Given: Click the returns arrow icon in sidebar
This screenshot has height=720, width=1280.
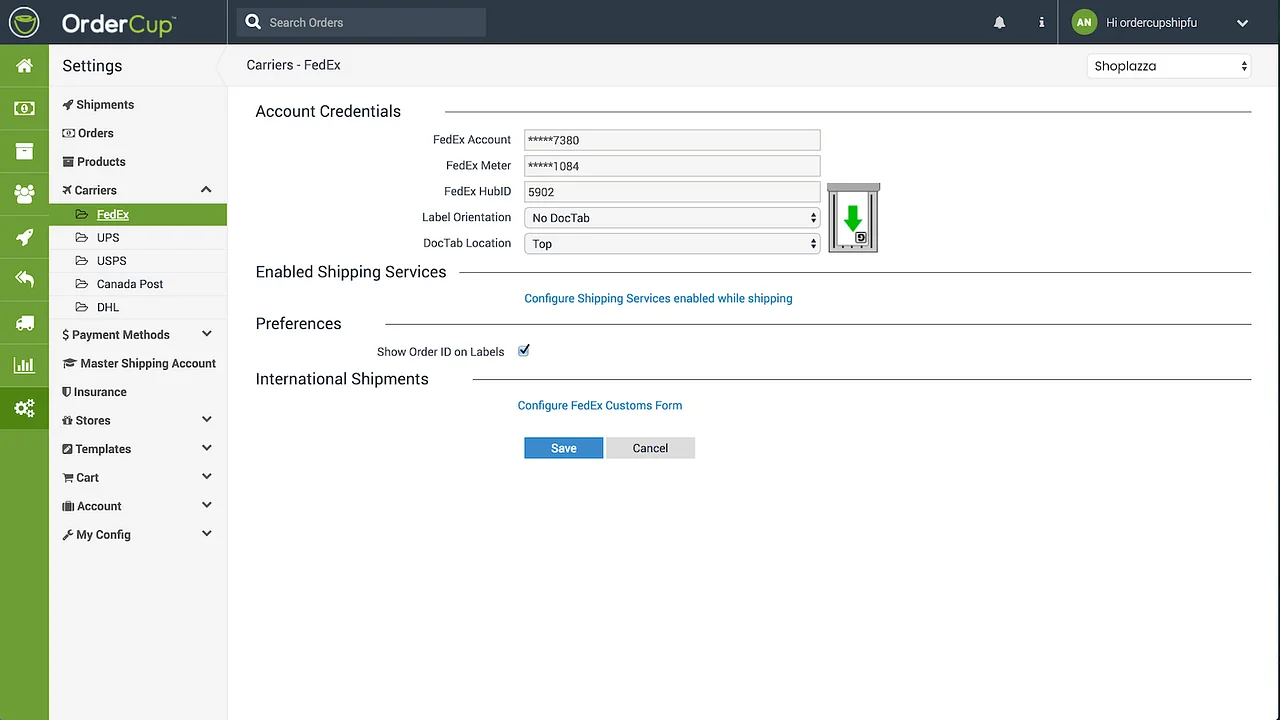Looking at the screenshot, I should click(24, 280).
